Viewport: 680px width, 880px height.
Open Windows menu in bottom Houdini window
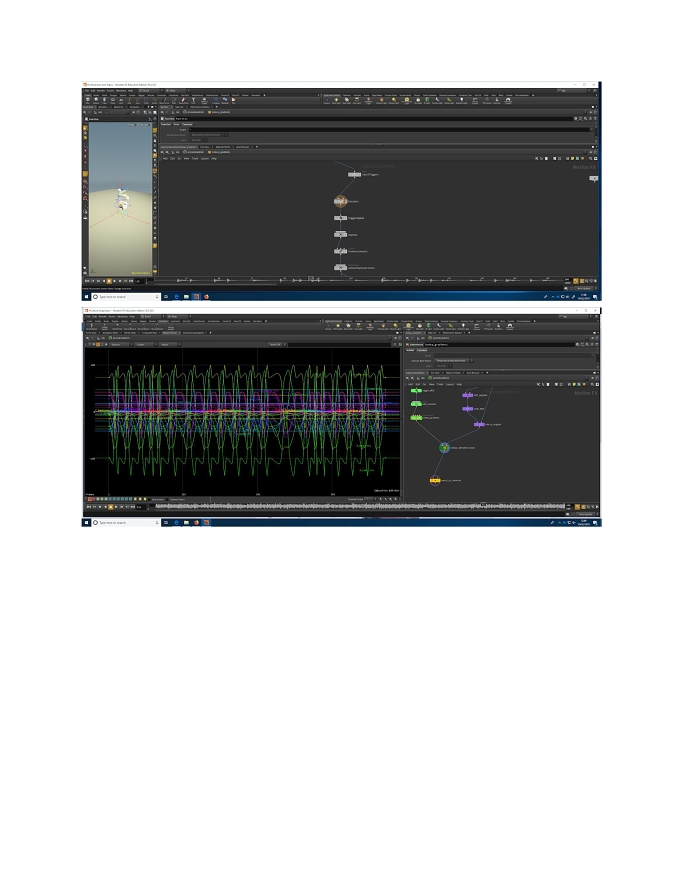click(x=122, y=317)
